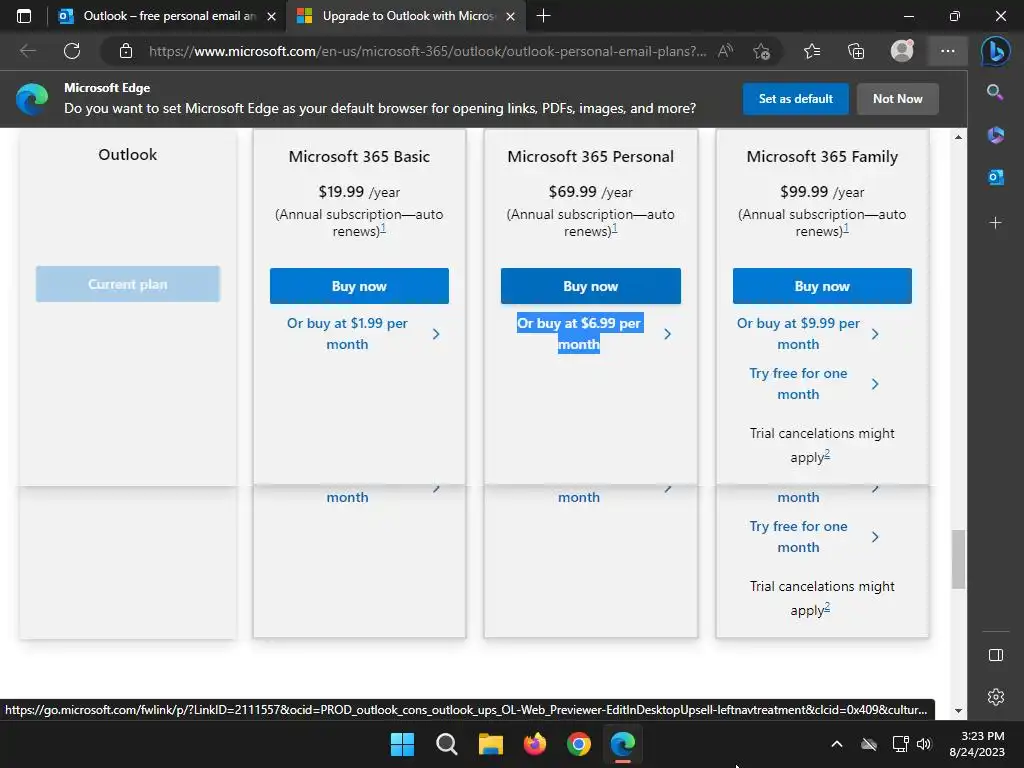Launch Google Chrome from taskbar
Viewport: 1024px width, 768px height.
[x=579, y=744]
